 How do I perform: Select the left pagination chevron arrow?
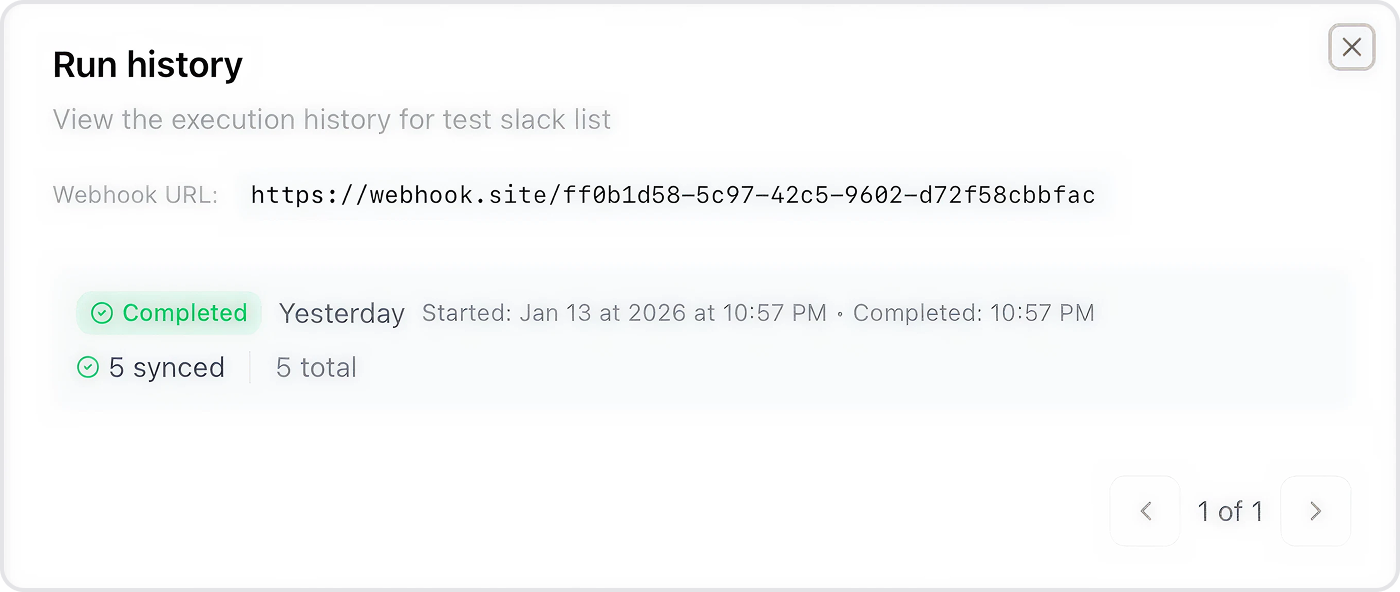point(1145,511)
